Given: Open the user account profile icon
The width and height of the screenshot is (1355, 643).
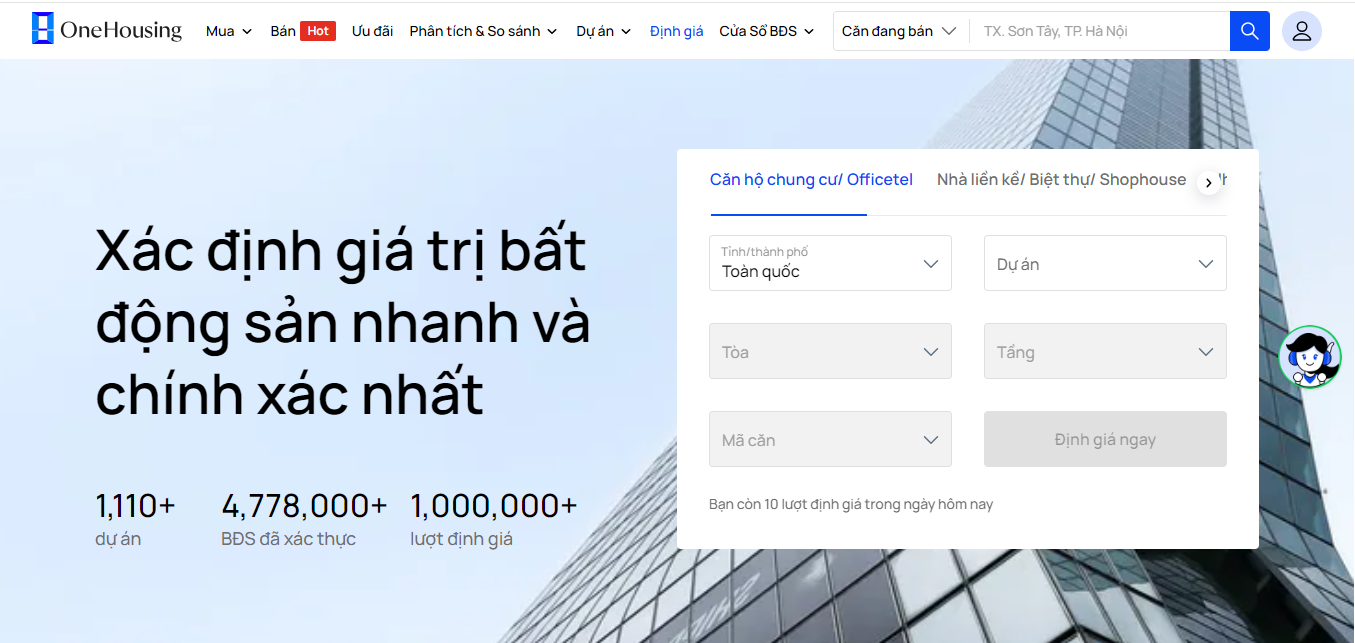Looking at the screenshot, I should pyautogui.click(x=1301, y=31).
